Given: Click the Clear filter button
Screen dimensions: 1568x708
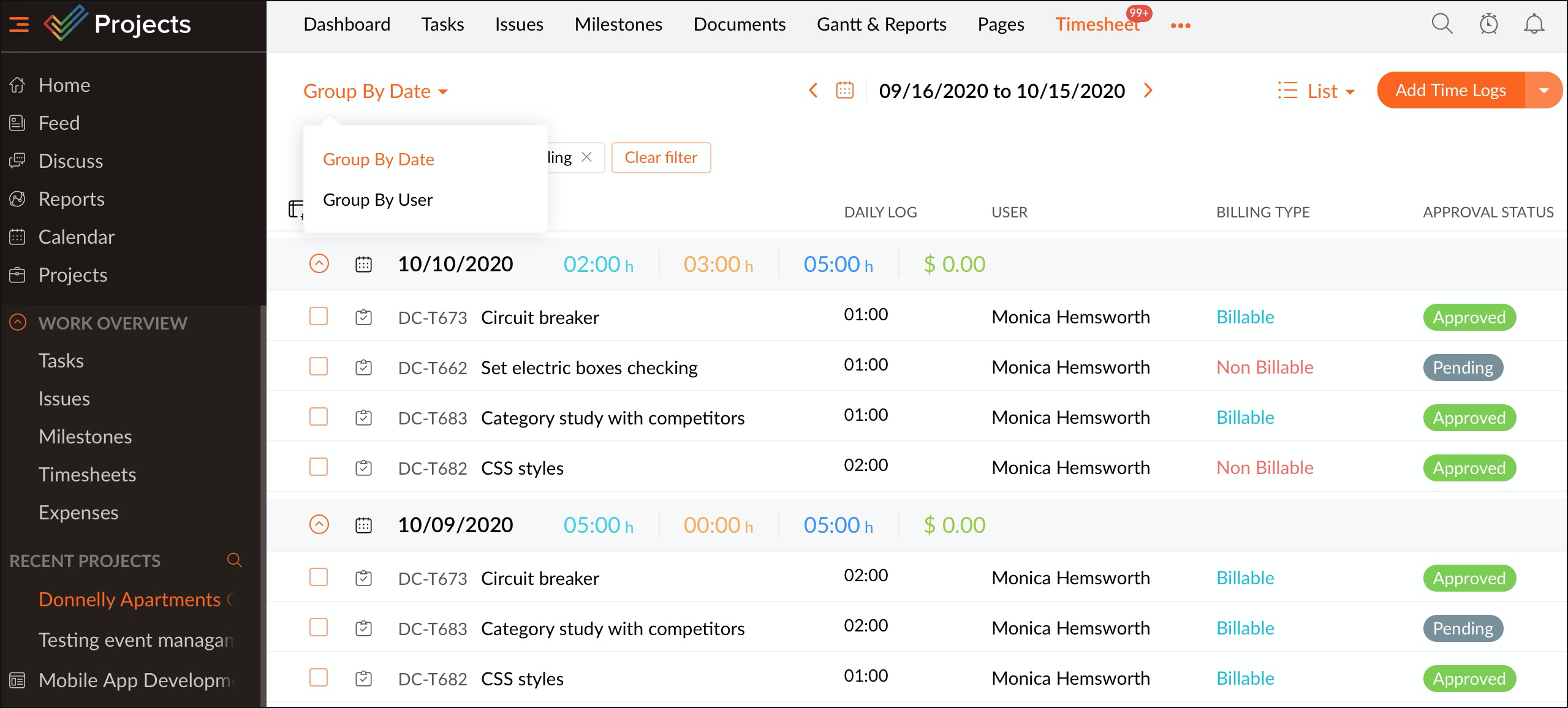Looking at the screenshot, I should click(x=661, y=158).
